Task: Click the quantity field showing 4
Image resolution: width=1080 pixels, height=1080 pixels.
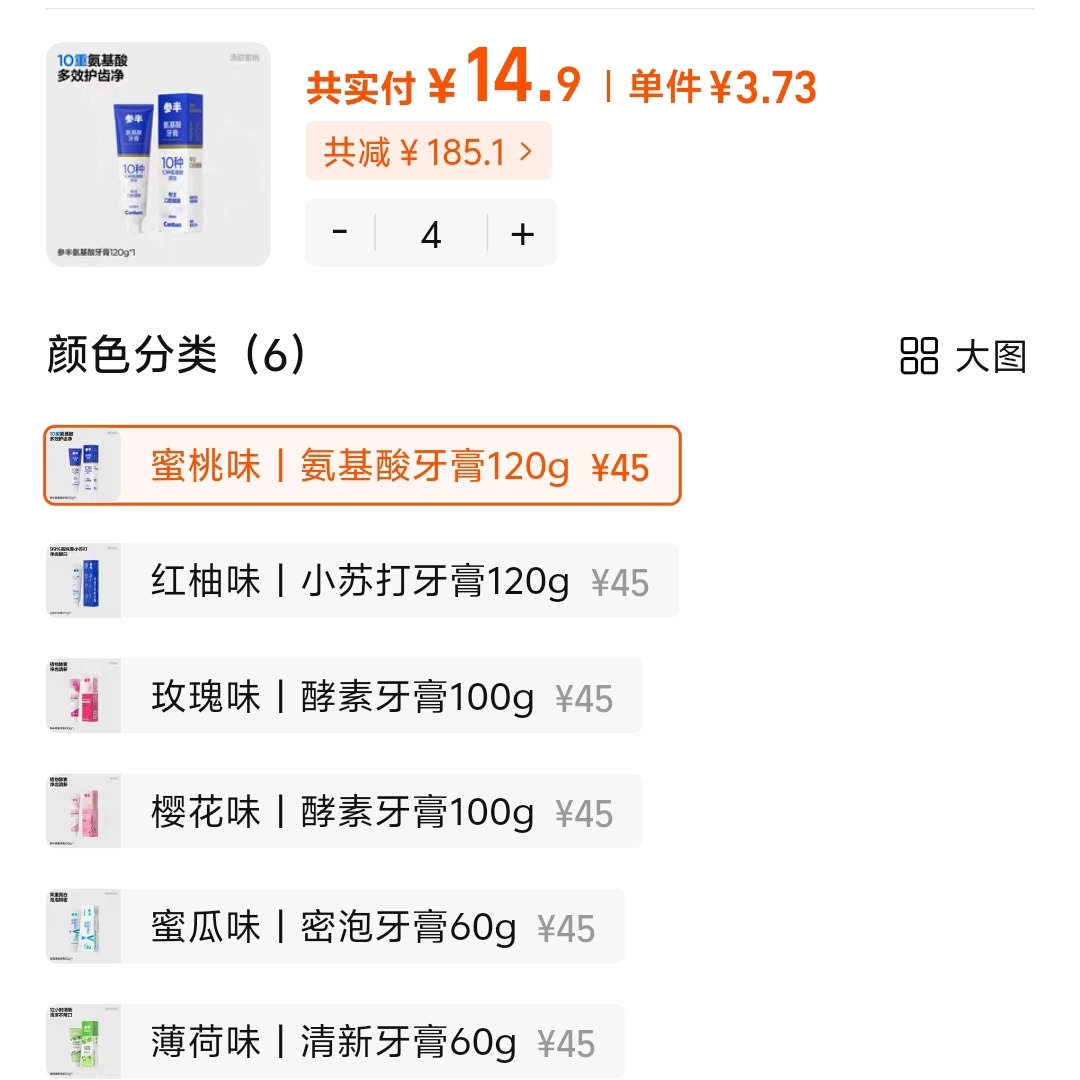Action: point(431,234)
